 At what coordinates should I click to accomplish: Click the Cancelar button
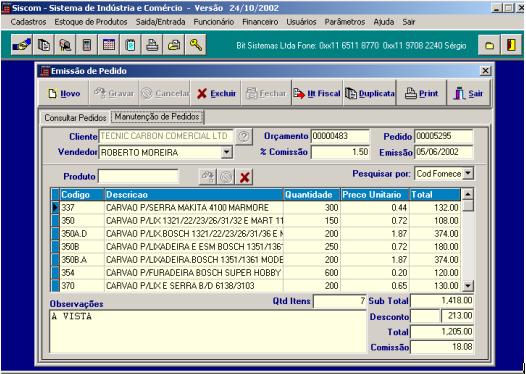coord(165,93)
